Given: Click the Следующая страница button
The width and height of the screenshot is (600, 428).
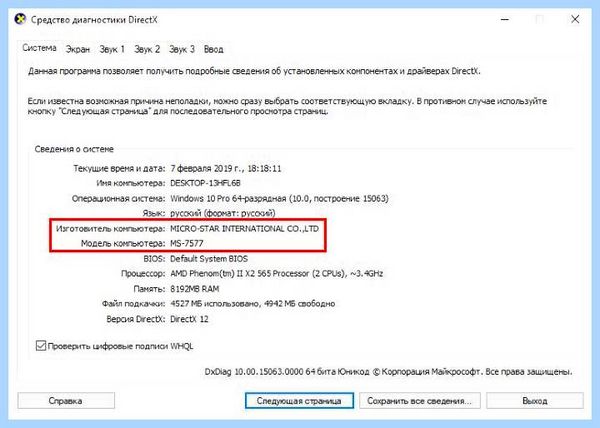Looking at the screenshot, I should point(299,400).
